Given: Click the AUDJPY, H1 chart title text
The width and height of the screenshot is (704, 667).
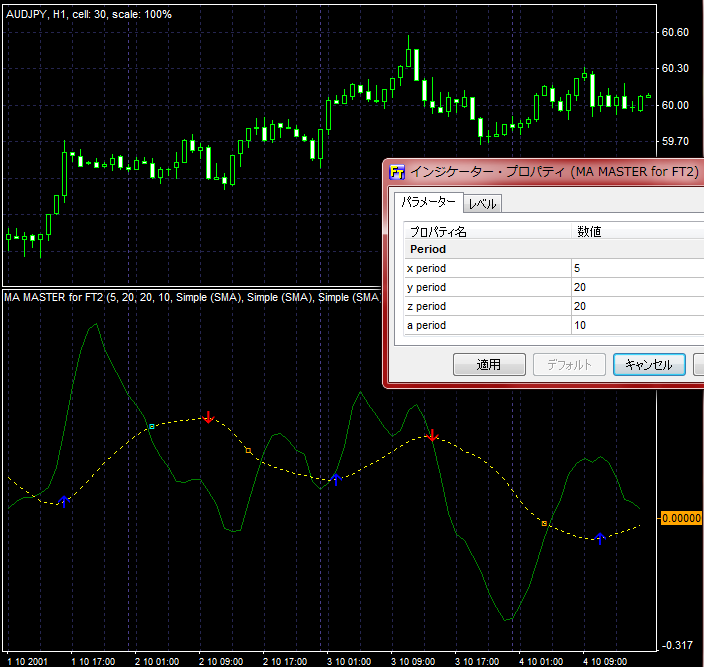Looking at the screenshot, I should pos(89,14).
